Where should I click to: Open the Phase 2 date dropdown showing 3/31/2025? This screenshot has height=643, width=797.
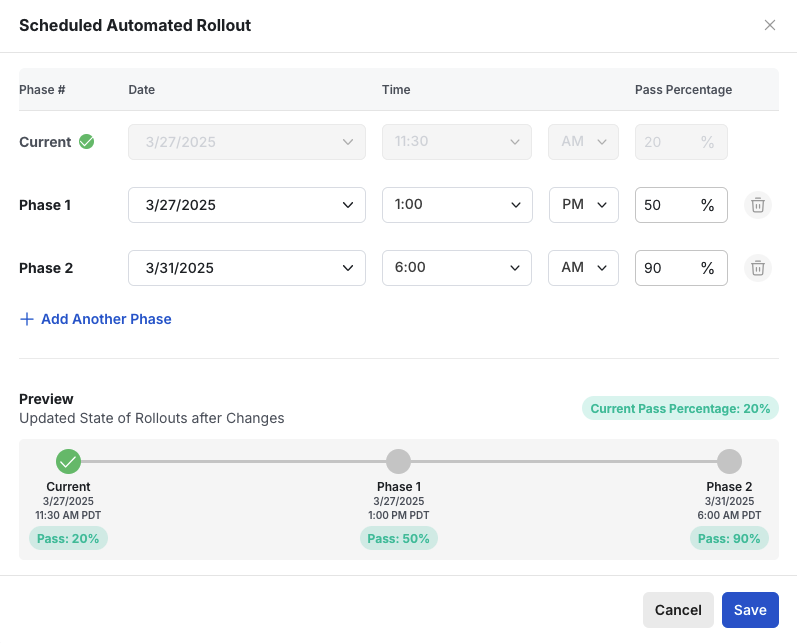247,268
